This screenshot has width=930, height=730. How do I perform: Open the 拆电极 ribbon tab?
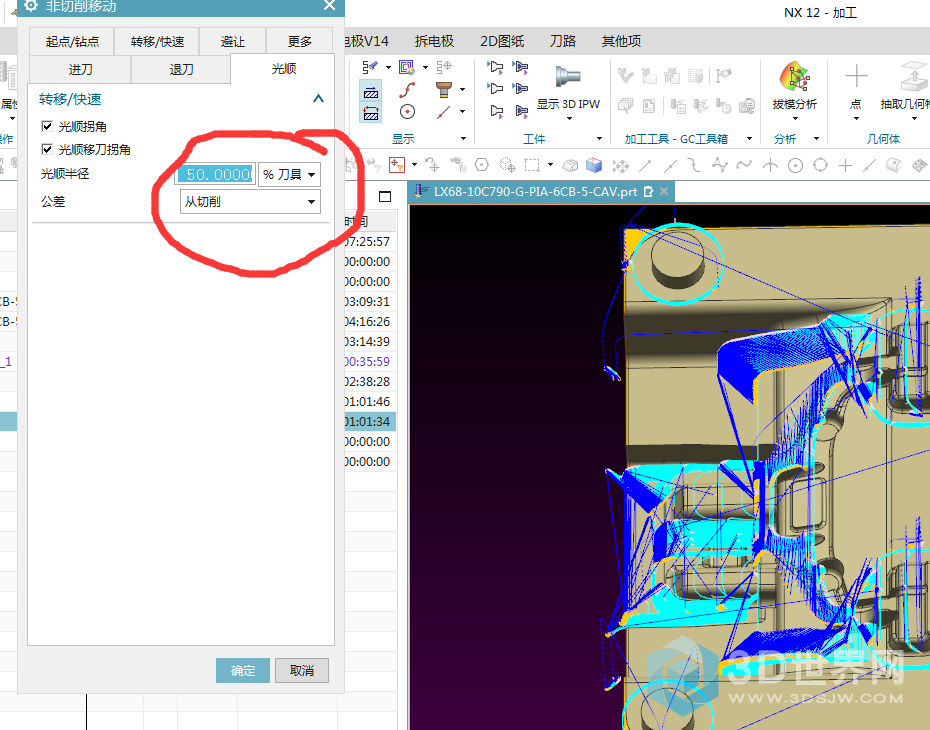pyautogui.click(x=434, y=41)
